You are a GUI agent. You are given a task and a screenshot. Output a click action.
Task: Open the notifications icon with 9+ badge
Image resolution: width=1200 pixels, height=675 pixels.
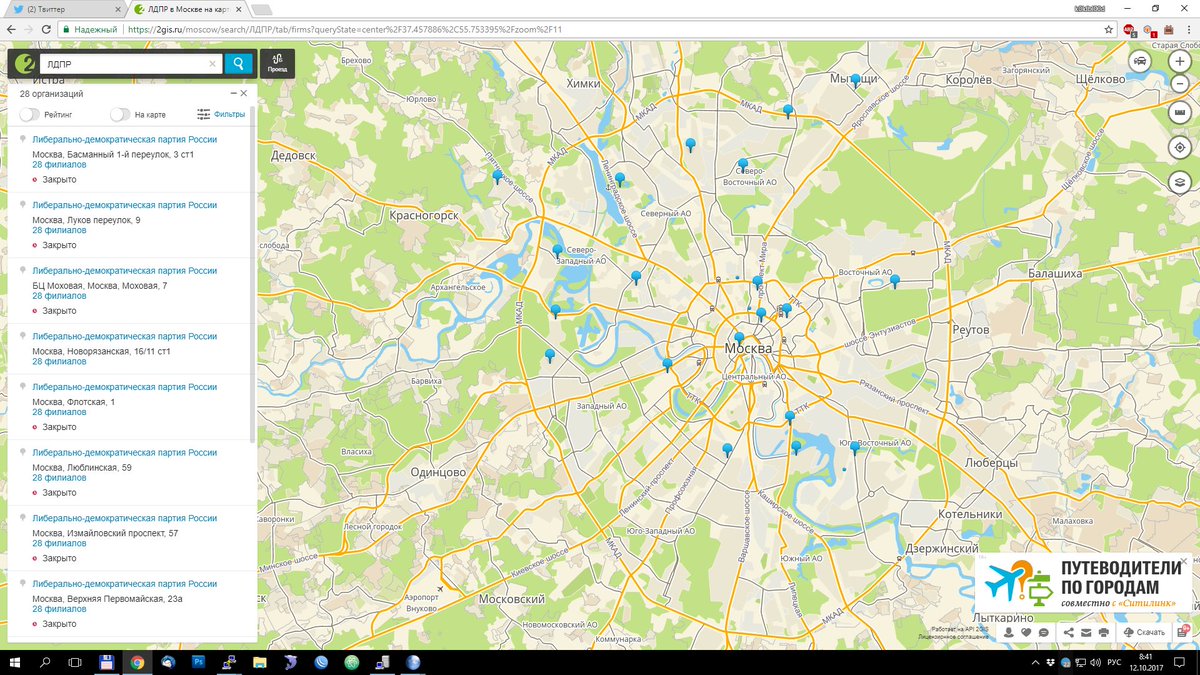coord(1183,632)
